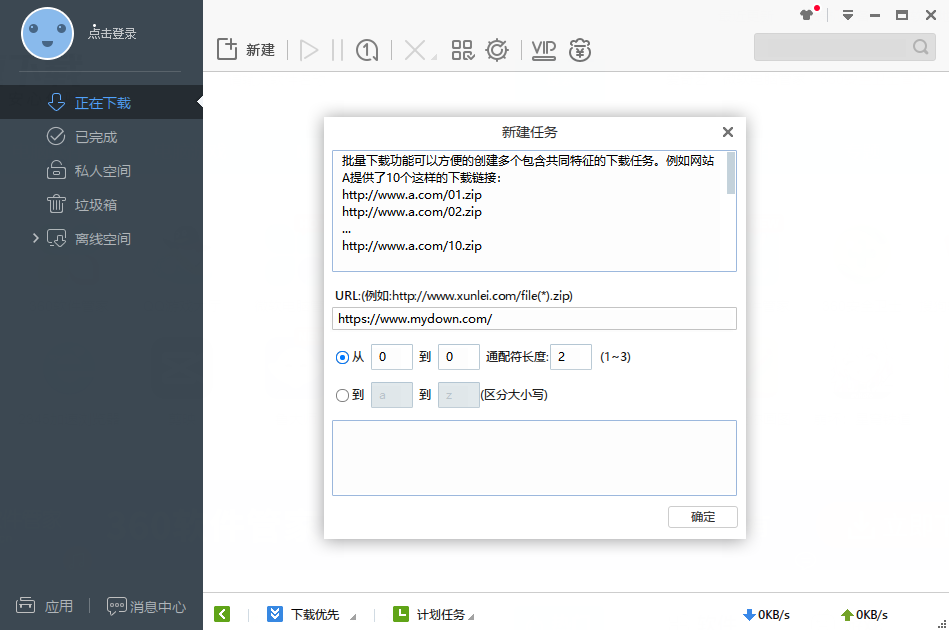Expand the 离线空间 tree item
The width and height of the screenshot is (949, 630).
pyautogui.click(x=36, y=238)
